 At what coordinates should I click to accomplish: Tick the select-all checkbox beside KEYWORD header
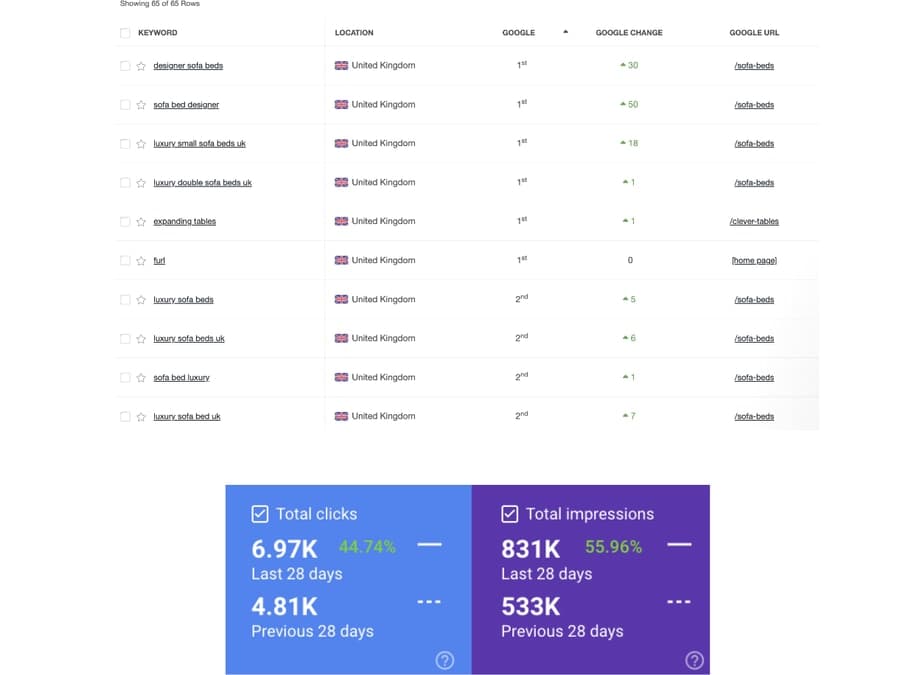click(125, 33)
